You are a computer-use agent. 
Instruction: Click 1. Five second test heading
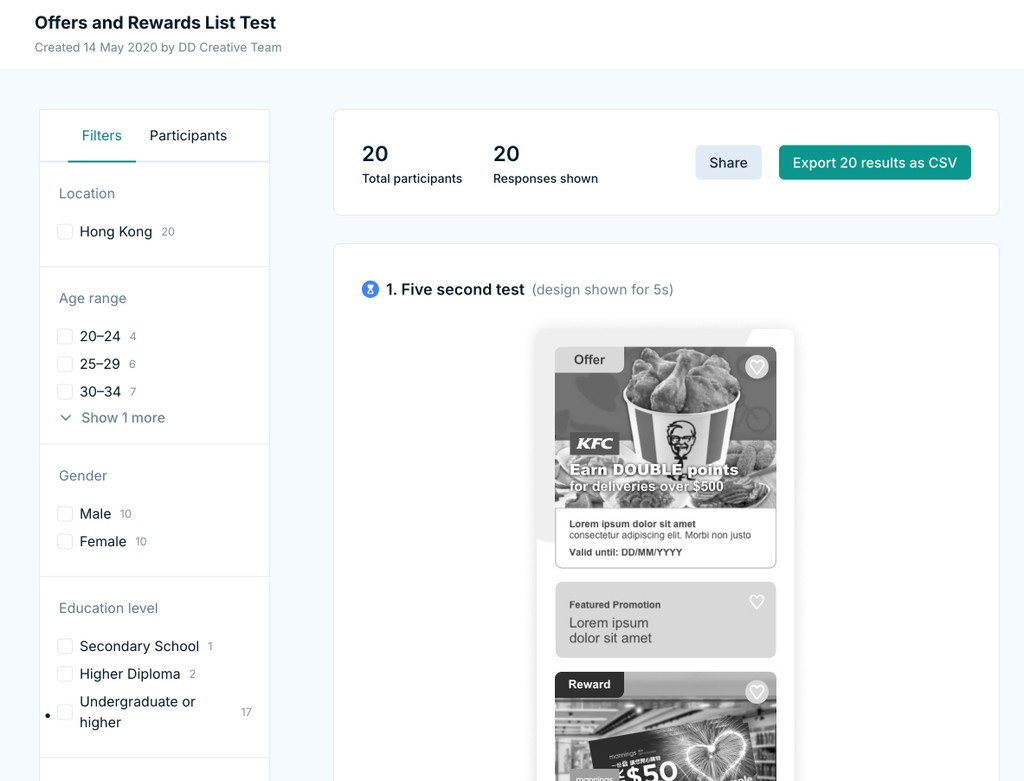click(x=455, y=289)
